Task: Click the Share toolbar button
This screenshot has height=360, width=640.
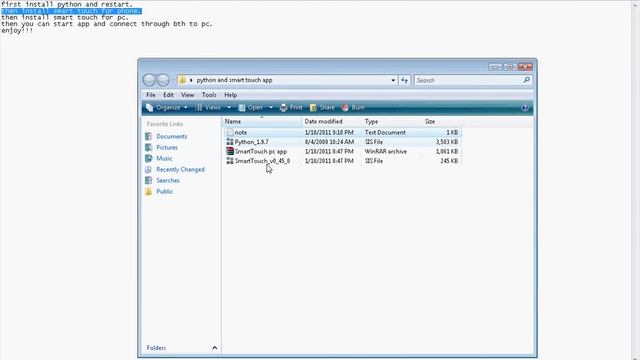Action: tap(322, 107)
